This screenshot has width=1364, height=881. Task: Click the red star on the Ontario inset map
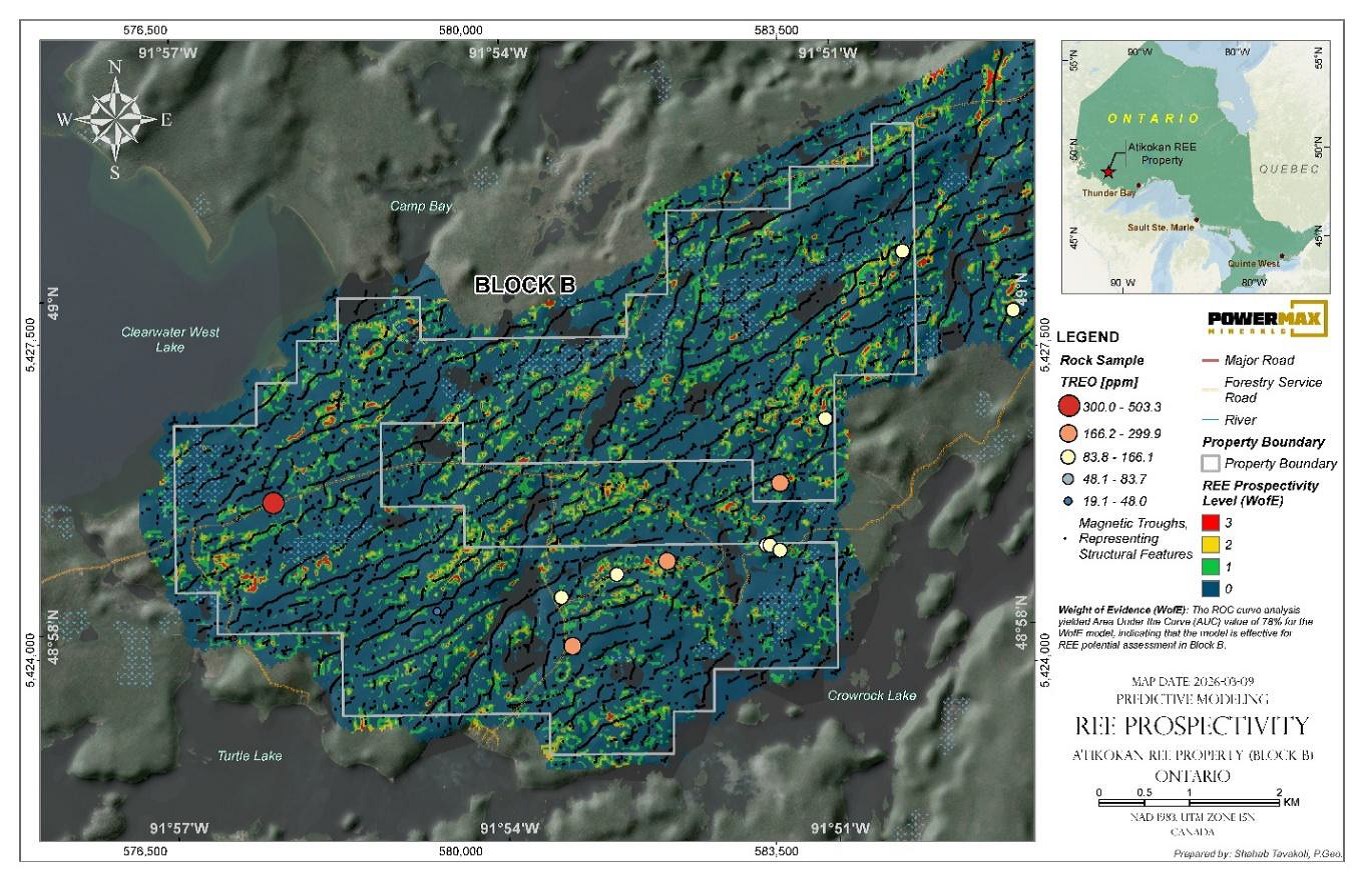click(1108, 172)
